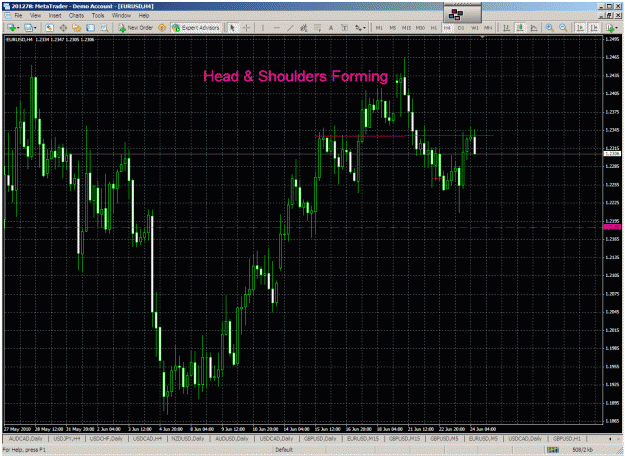Switch to the GBPUSD,M5 chart tab
The image size is (625, 456).
(x=444, y=438)
